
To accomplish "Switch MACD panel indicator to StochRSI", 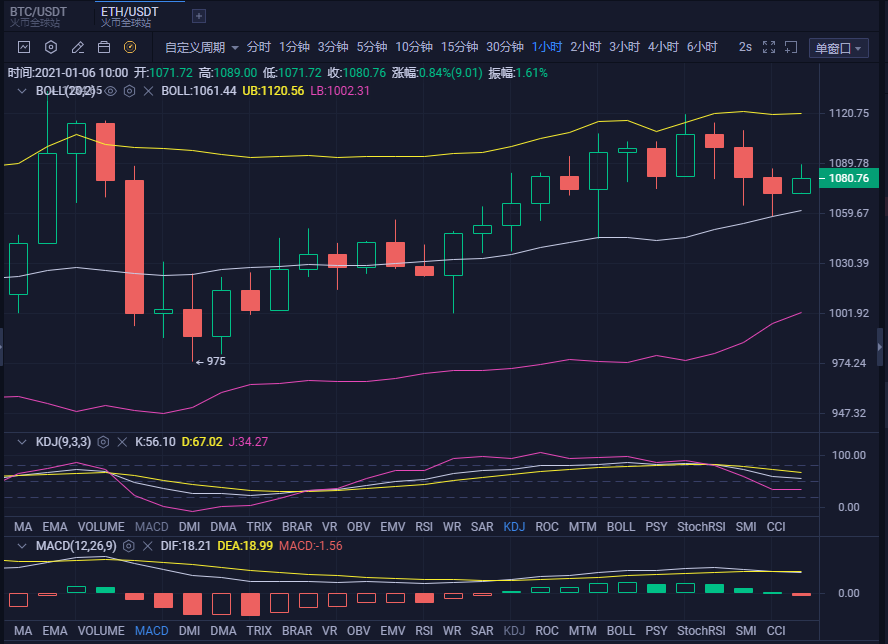I will click(700, 631).
